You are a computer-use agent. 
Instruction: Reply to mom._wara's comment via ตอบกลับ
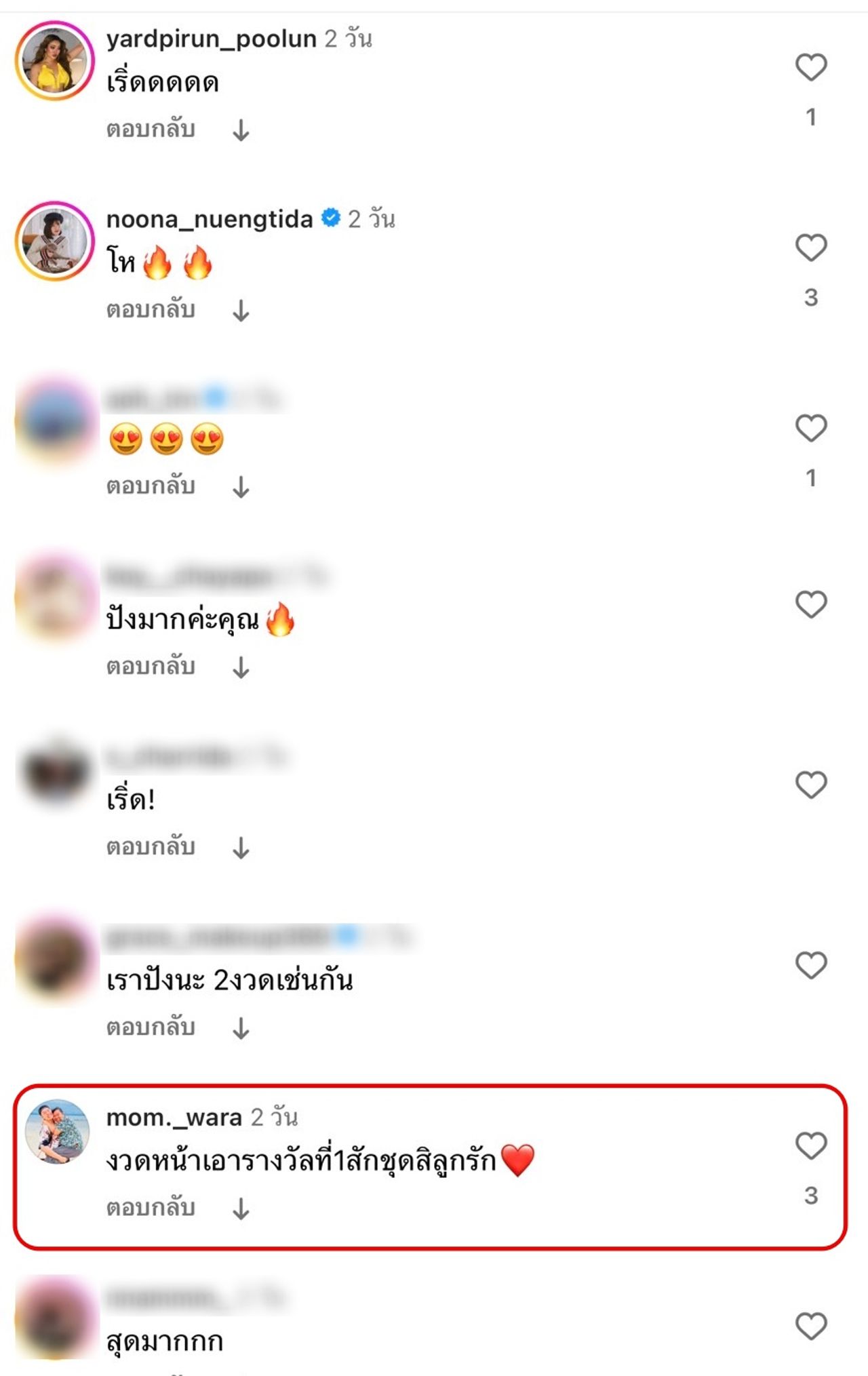[151, 1206]
